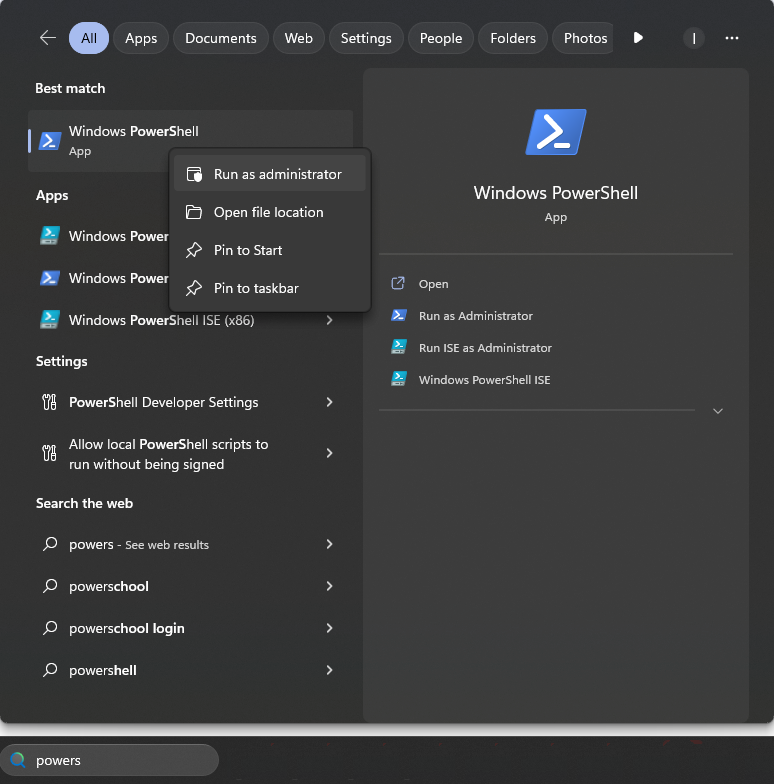Expand chevron for Allow local PowerShell scripts
The width and height of the screenshot is (774, 784).
coord(329,453)
